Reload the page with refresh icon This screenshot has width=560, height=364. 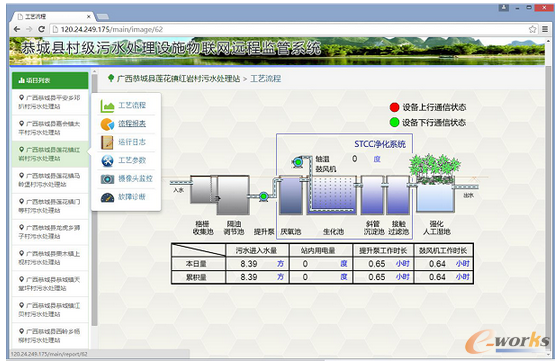(41, 29)
